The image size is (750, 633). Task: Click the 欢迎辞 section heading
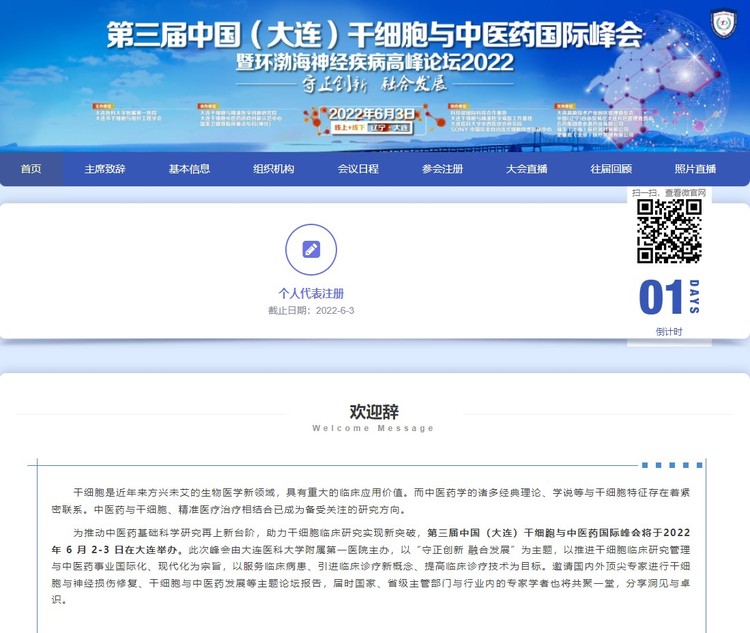[x=374, y=411]
